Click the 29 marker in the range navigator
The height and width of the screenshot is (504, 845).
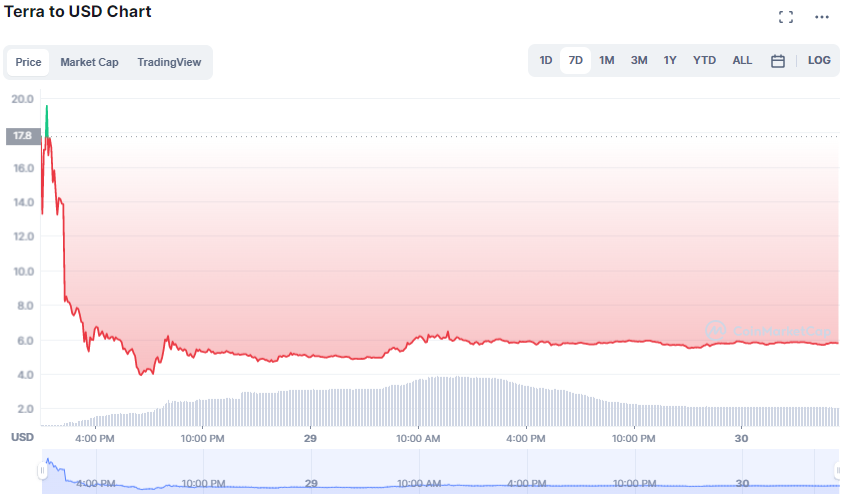pyautogui.click(x=311, y=484)
